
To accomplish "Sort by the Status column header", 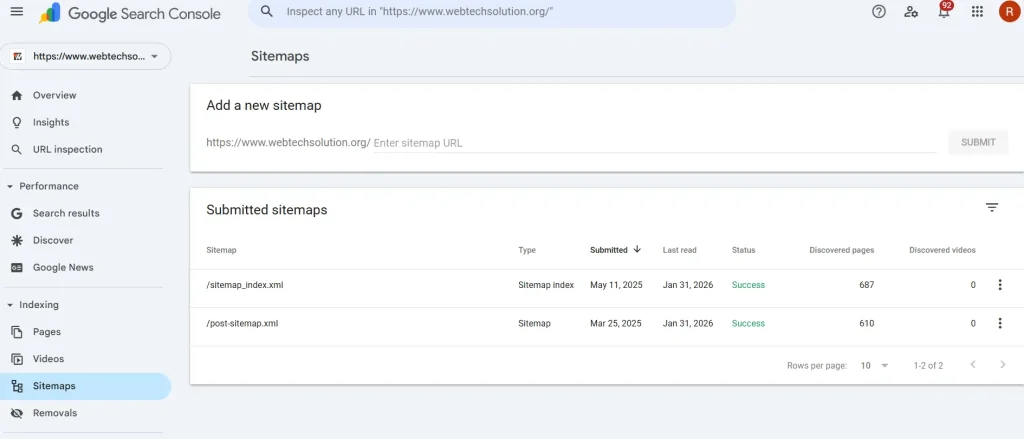I will (743, 250).
